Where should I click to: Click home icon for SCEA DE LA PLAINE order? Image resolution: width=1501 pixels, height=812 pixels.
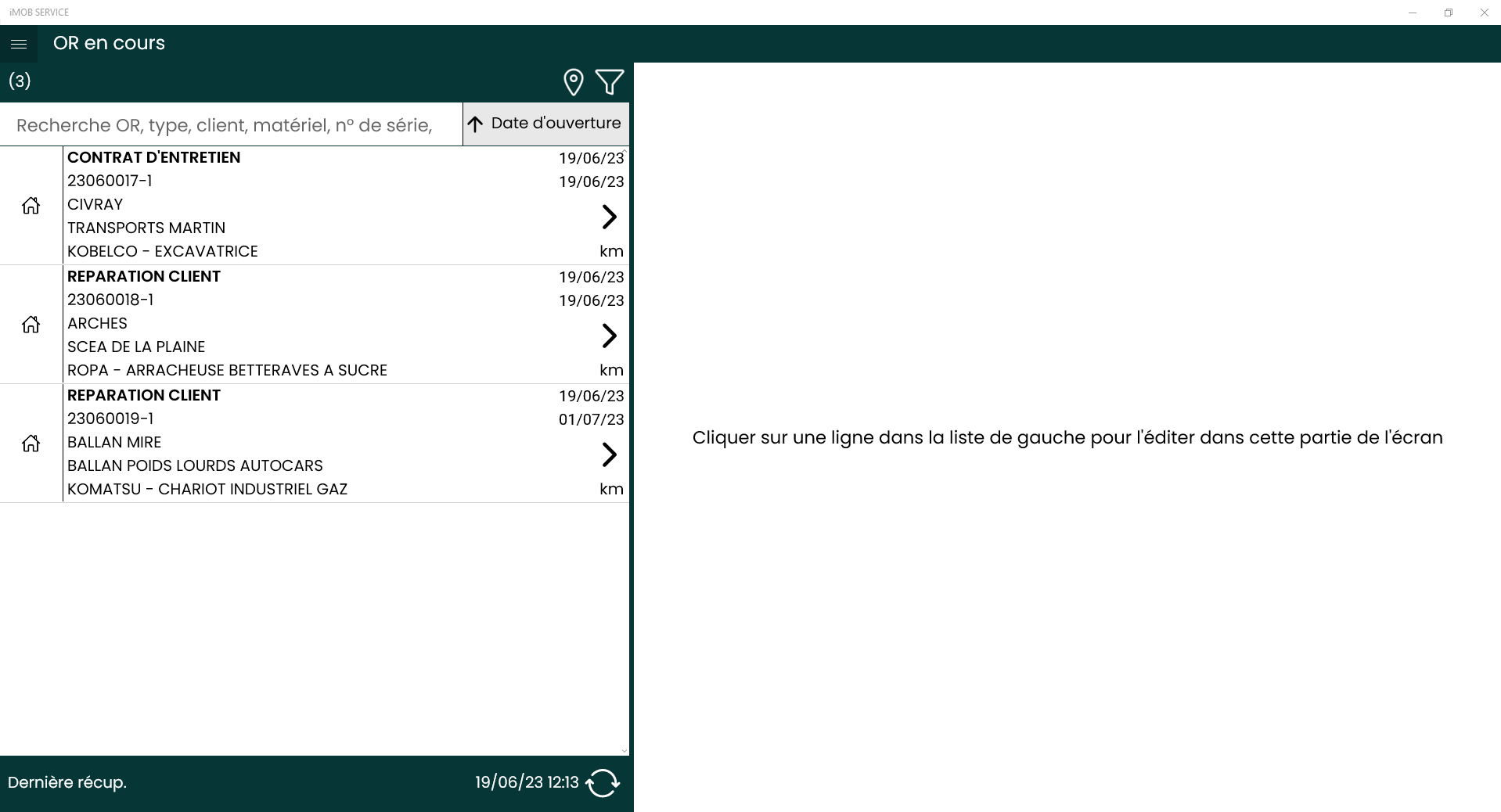(x=31, y=325)
